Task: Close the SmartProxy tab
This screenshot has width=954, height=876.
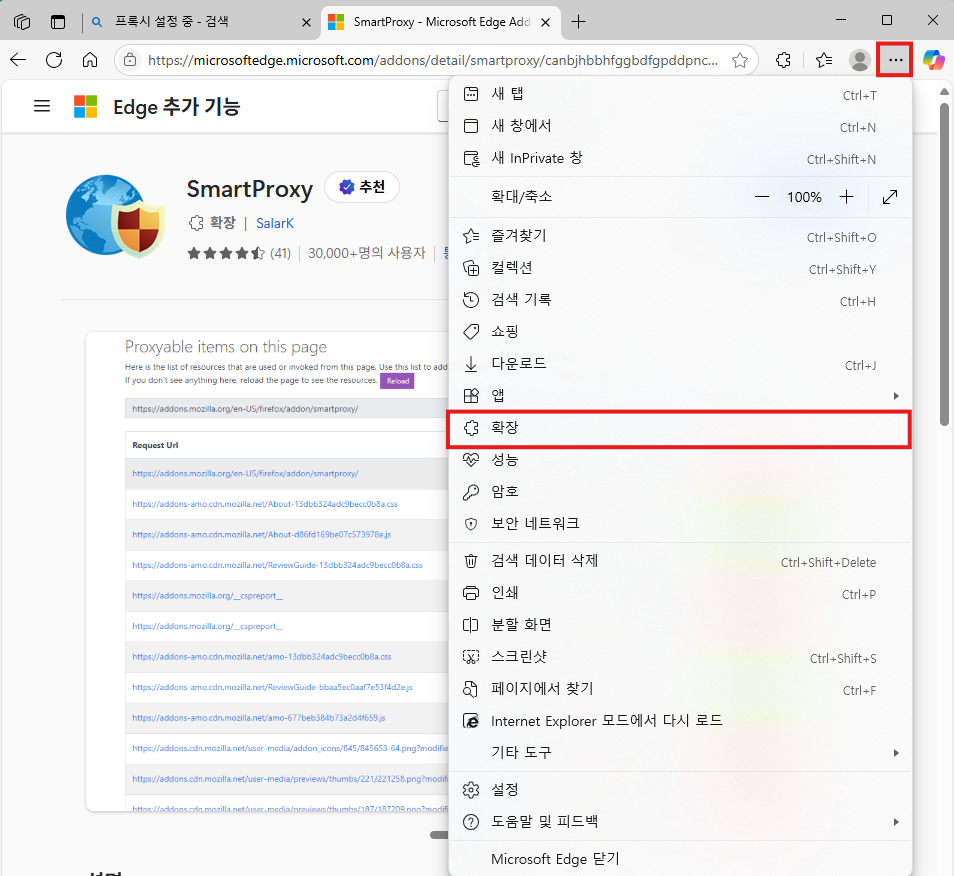Action: click(546, 23)
